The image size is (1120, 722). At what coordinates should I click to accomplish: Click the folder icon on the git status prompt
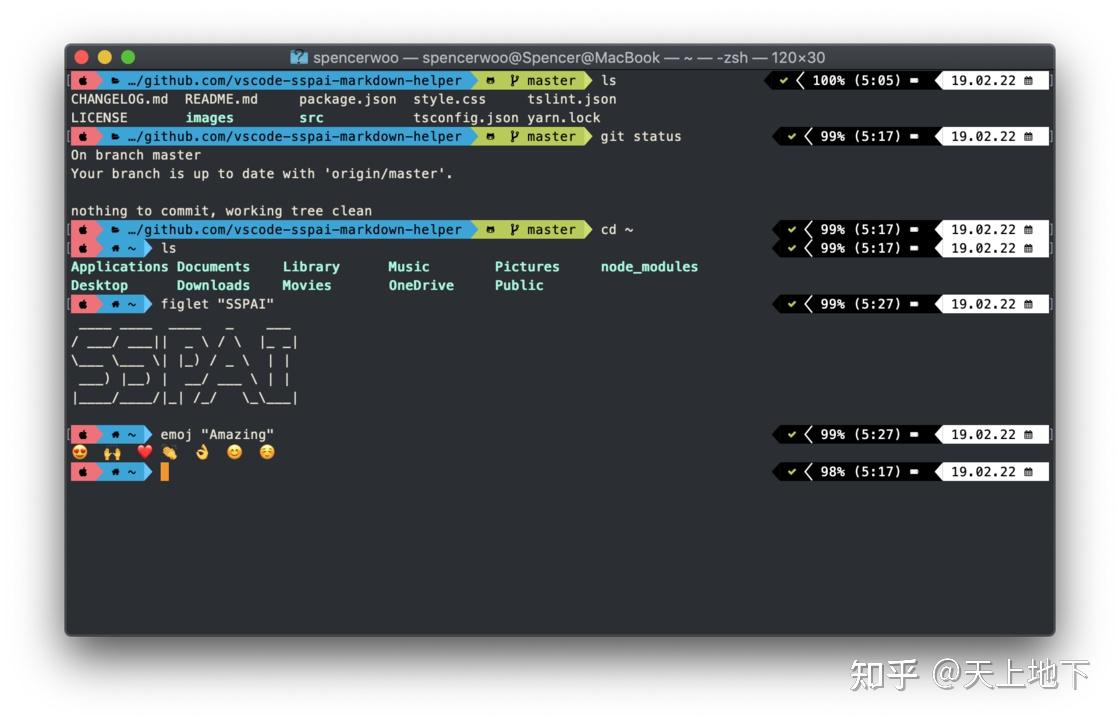pyautogui.click(x=115, y=136)
